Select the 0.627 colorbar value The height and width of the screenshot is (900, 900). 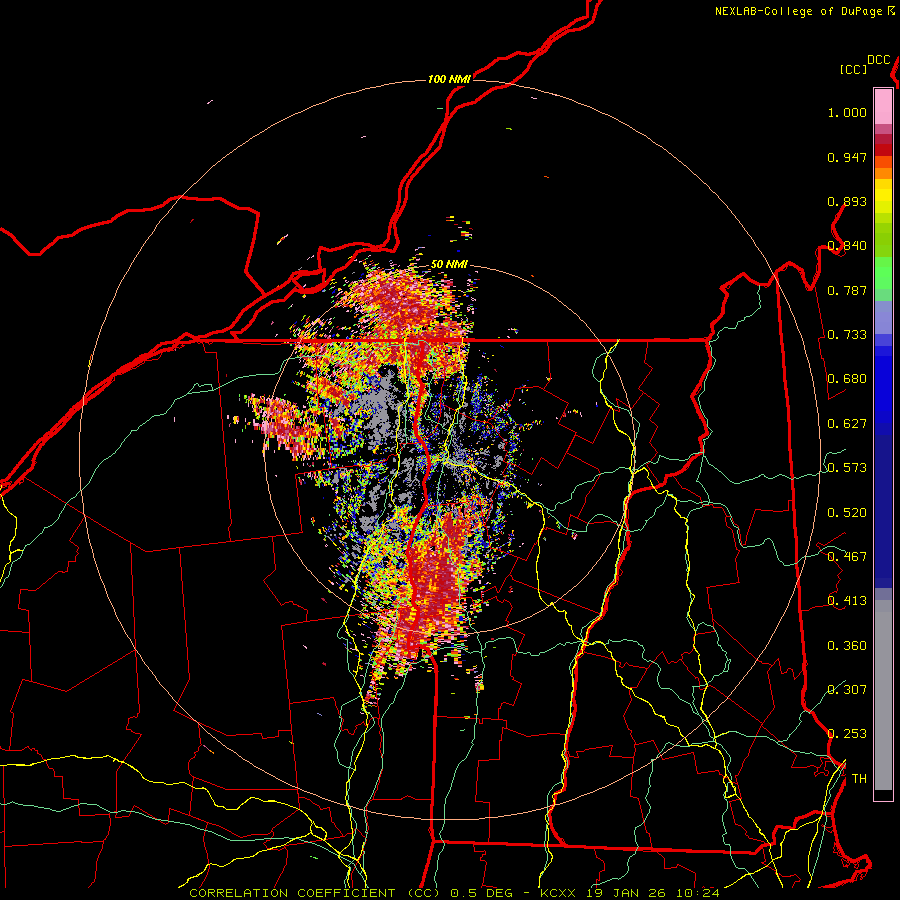[x=847, y=424]
